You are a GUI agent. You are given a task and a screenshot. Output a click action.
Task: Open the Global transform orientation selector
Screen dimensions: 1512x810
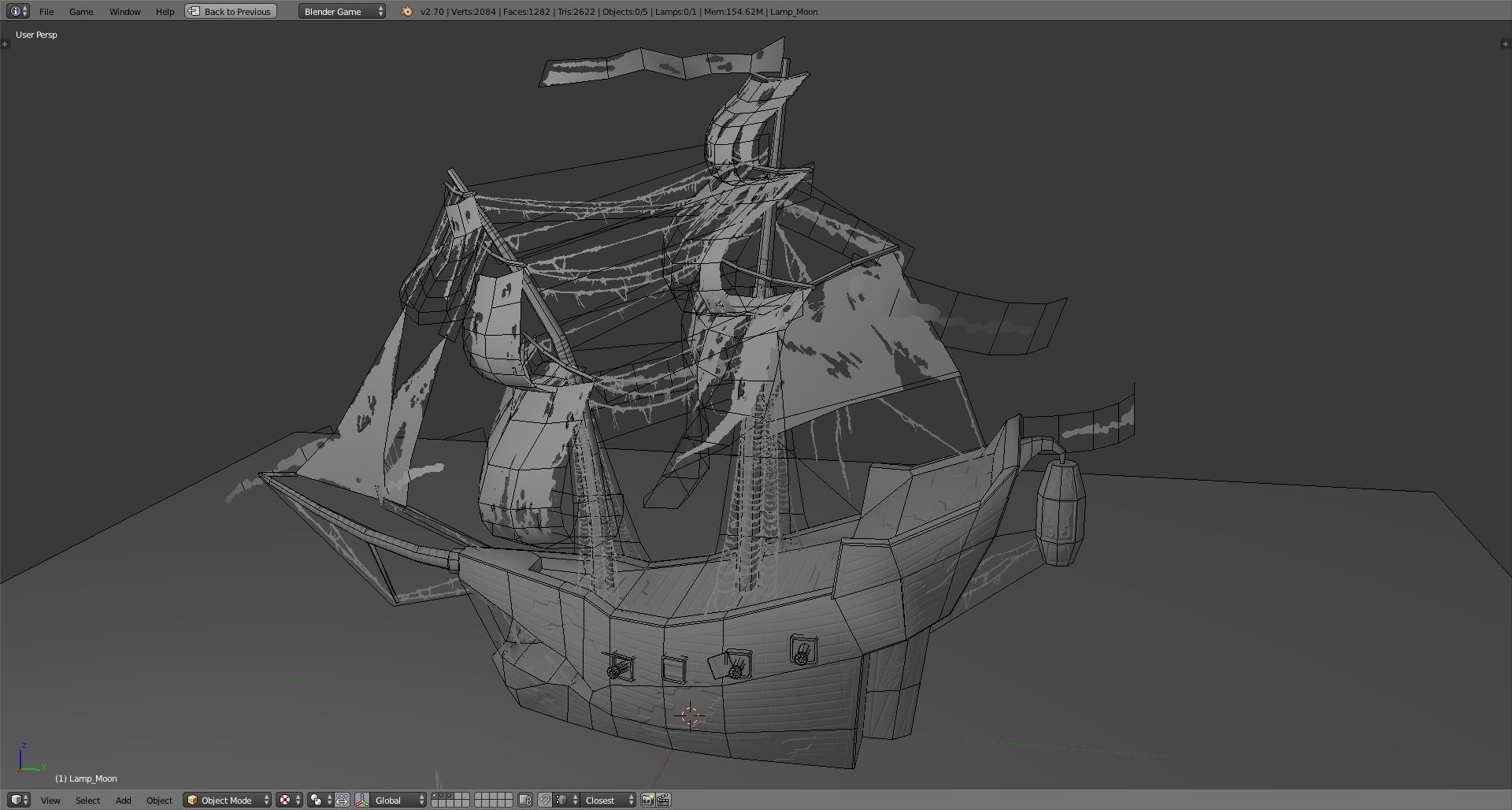click(x=391, y=800)
